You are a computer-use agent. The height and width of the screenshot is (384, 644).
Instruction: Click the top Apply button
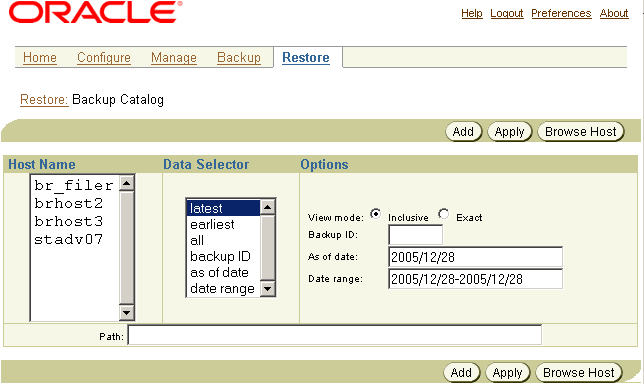pyautogui.click(x=509, y=132)
